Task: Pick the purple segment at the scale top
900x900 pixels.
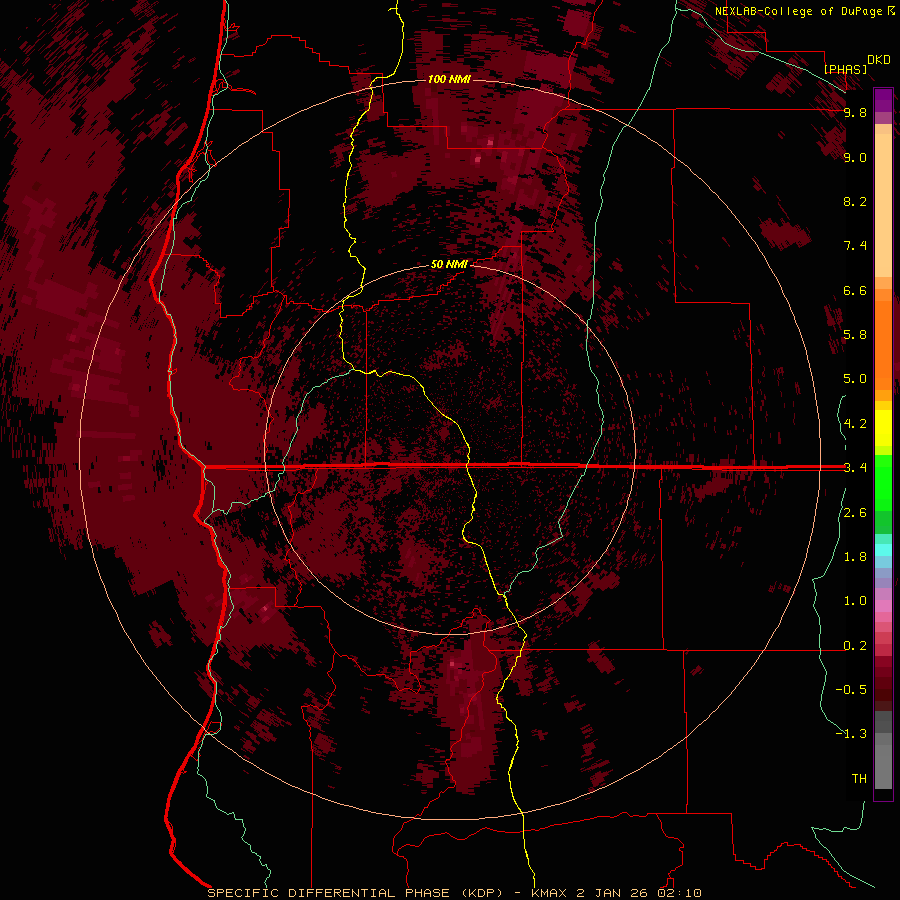Action: [883, 100]
